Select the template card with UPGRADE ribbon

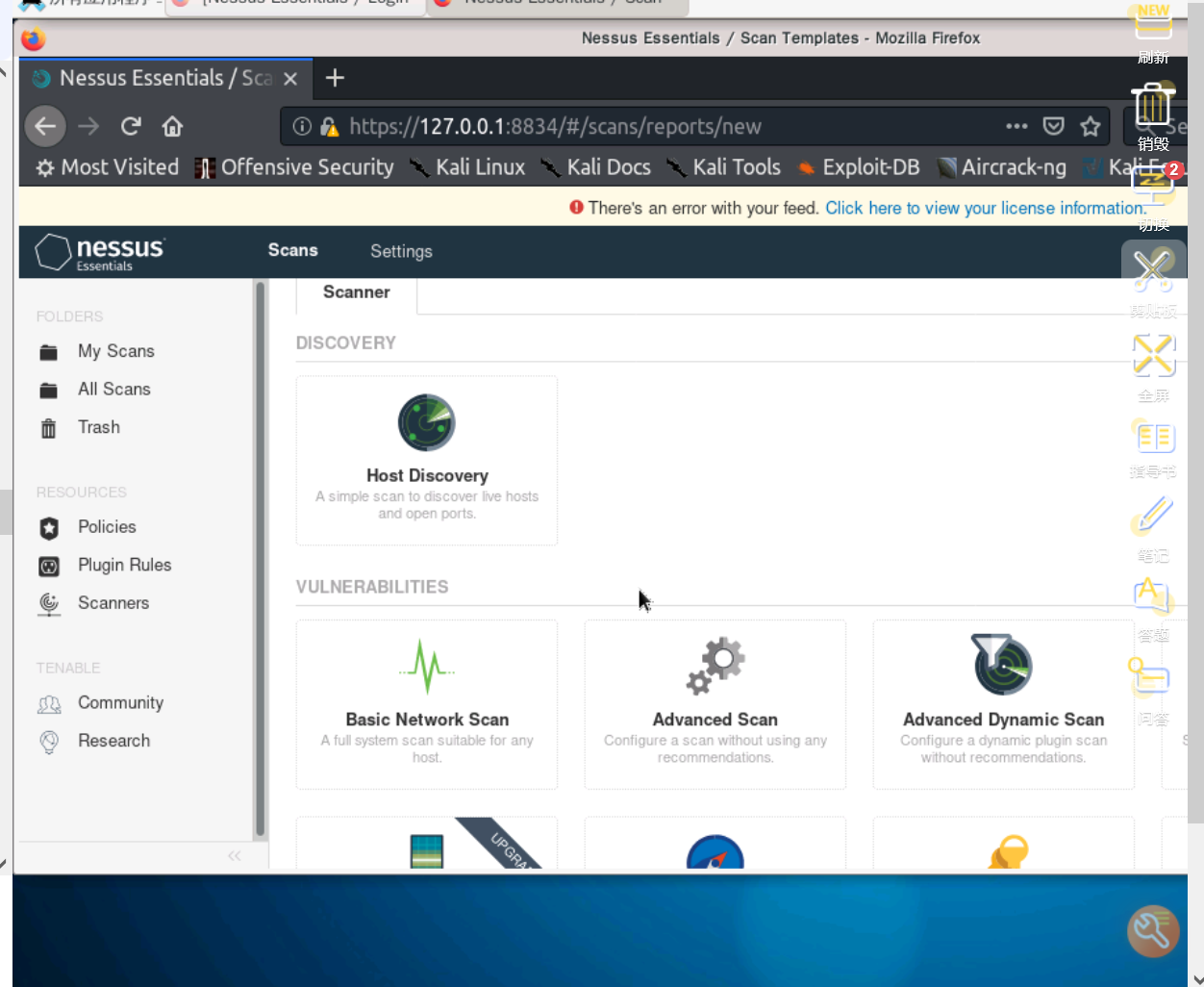click(427, 843)
